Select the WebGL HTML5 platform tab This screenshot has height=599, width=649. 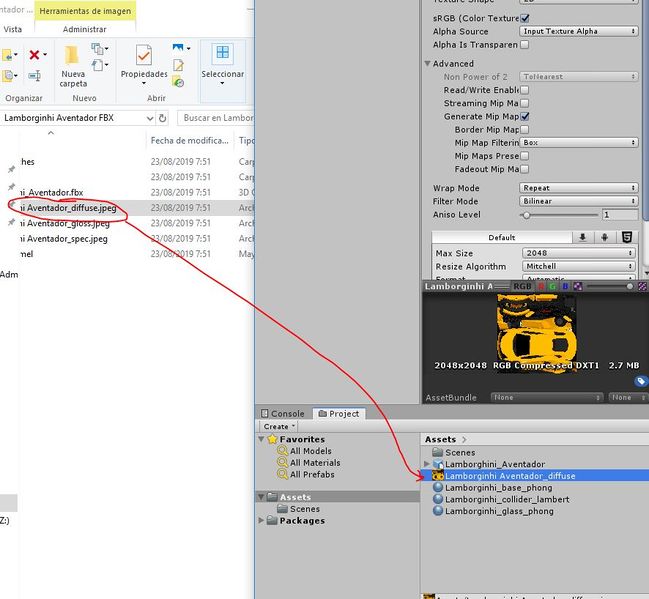[x=627, y=237]
